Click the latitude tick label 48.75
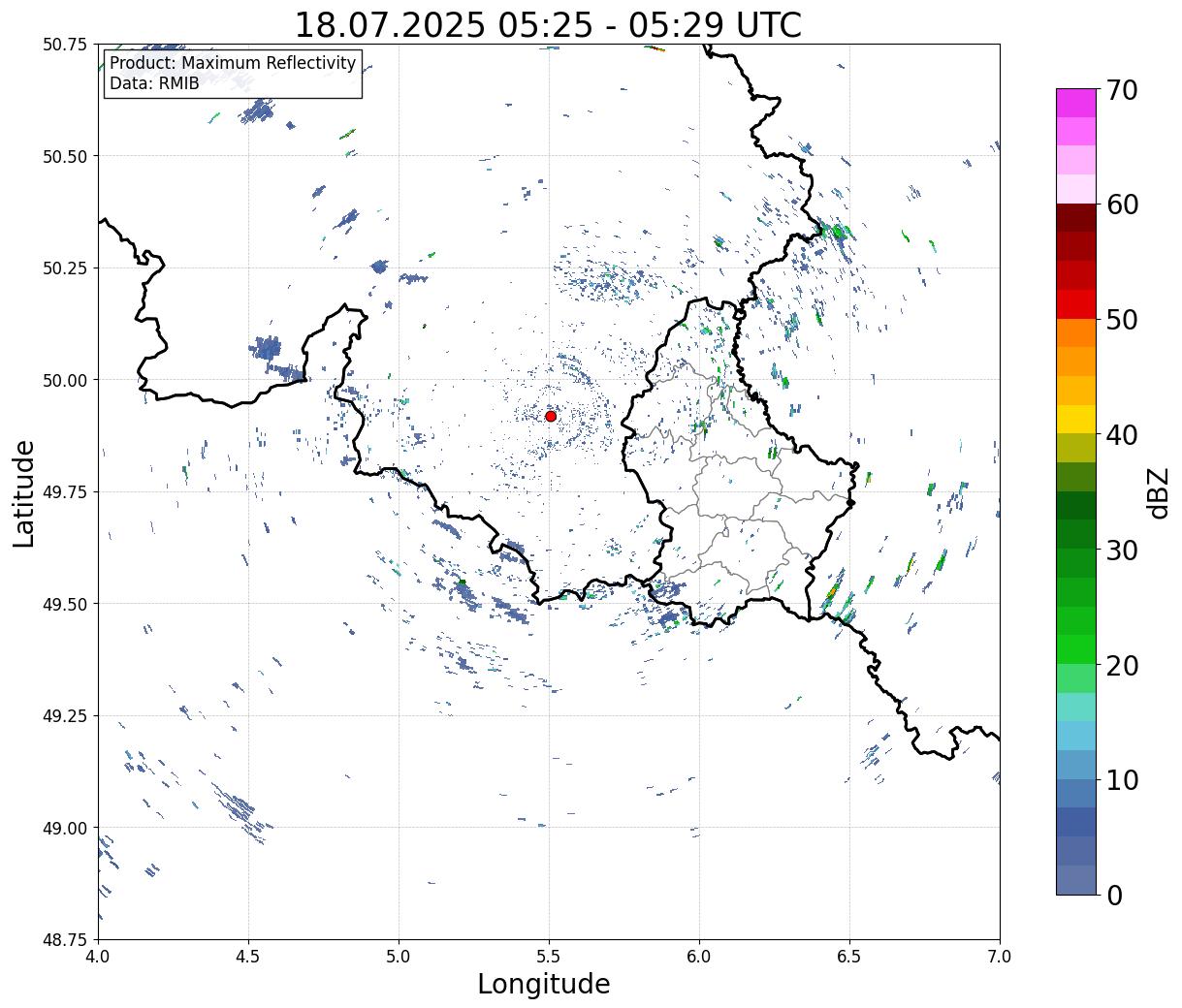Image resolution: width=1182 pixels, height=1008 pixels. tap(65, 939)
